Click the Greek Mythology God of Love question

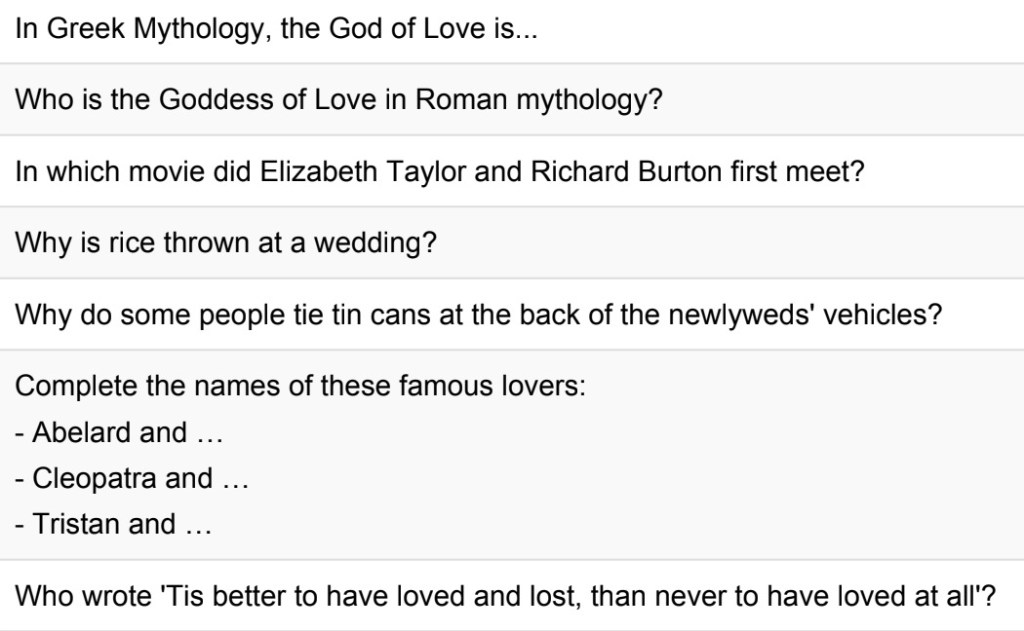point(276,29)
